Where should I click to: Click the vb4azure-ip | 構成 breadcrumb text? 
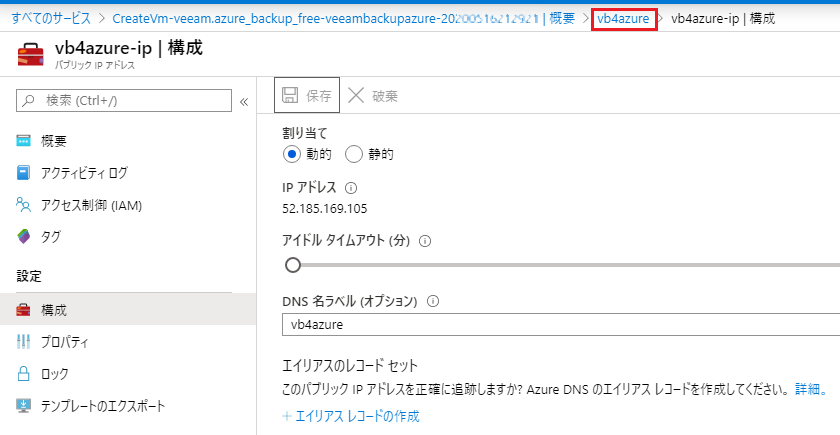coord(723,19)
